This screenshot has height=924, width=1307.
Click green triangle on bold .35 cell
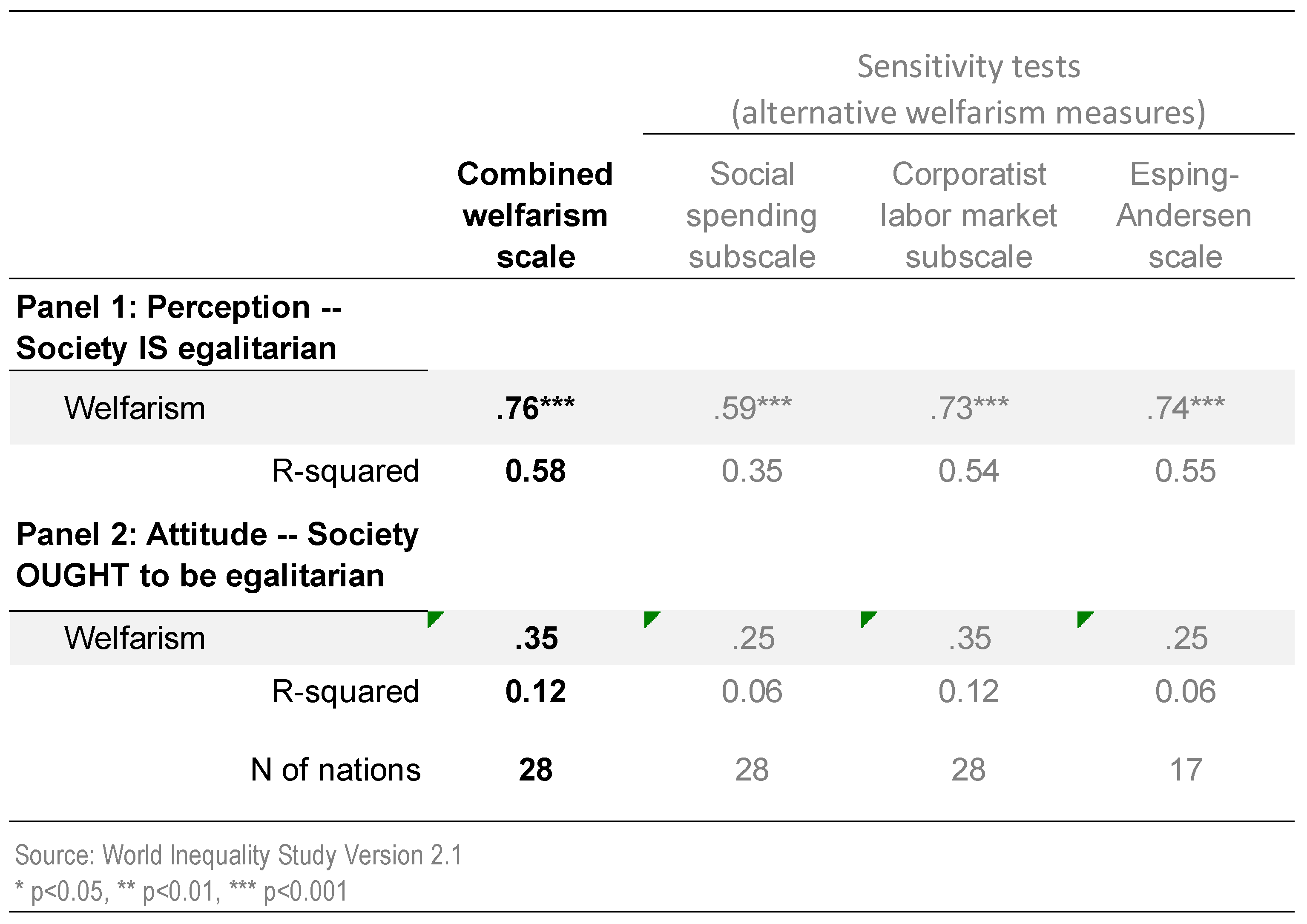433,618
